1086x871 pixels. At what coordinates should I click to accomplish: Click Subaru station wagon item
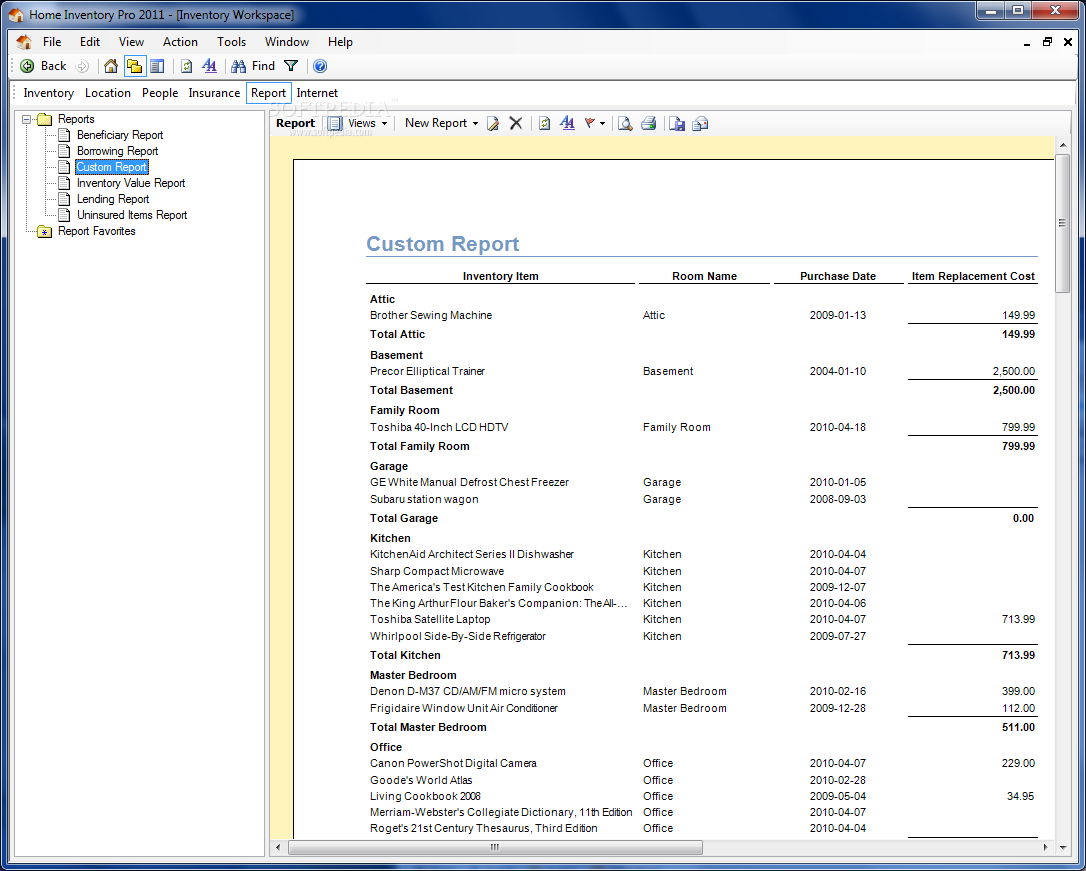pyautogui.click(x=424, y=499)
